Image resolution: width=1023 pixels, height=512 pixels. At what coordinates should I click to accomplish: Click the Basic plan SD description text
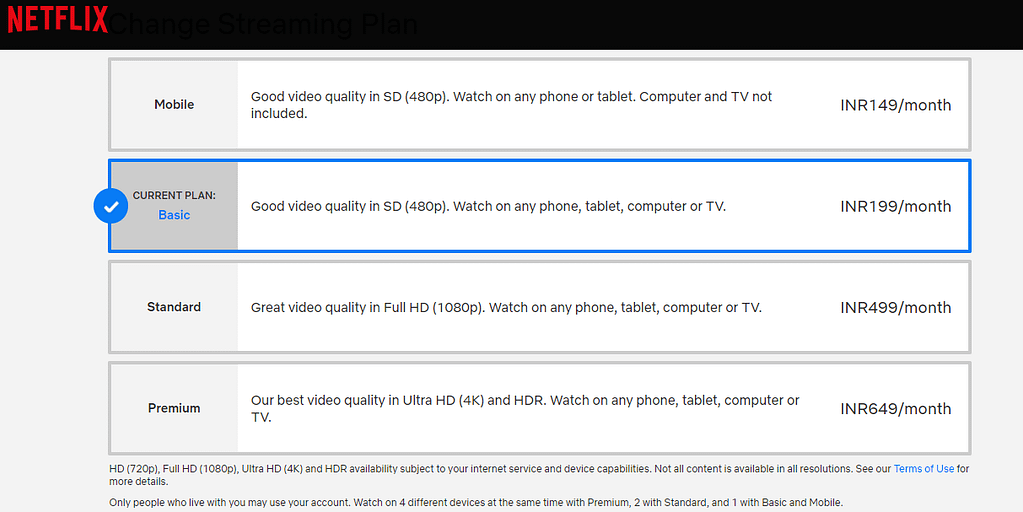[488, 206]
